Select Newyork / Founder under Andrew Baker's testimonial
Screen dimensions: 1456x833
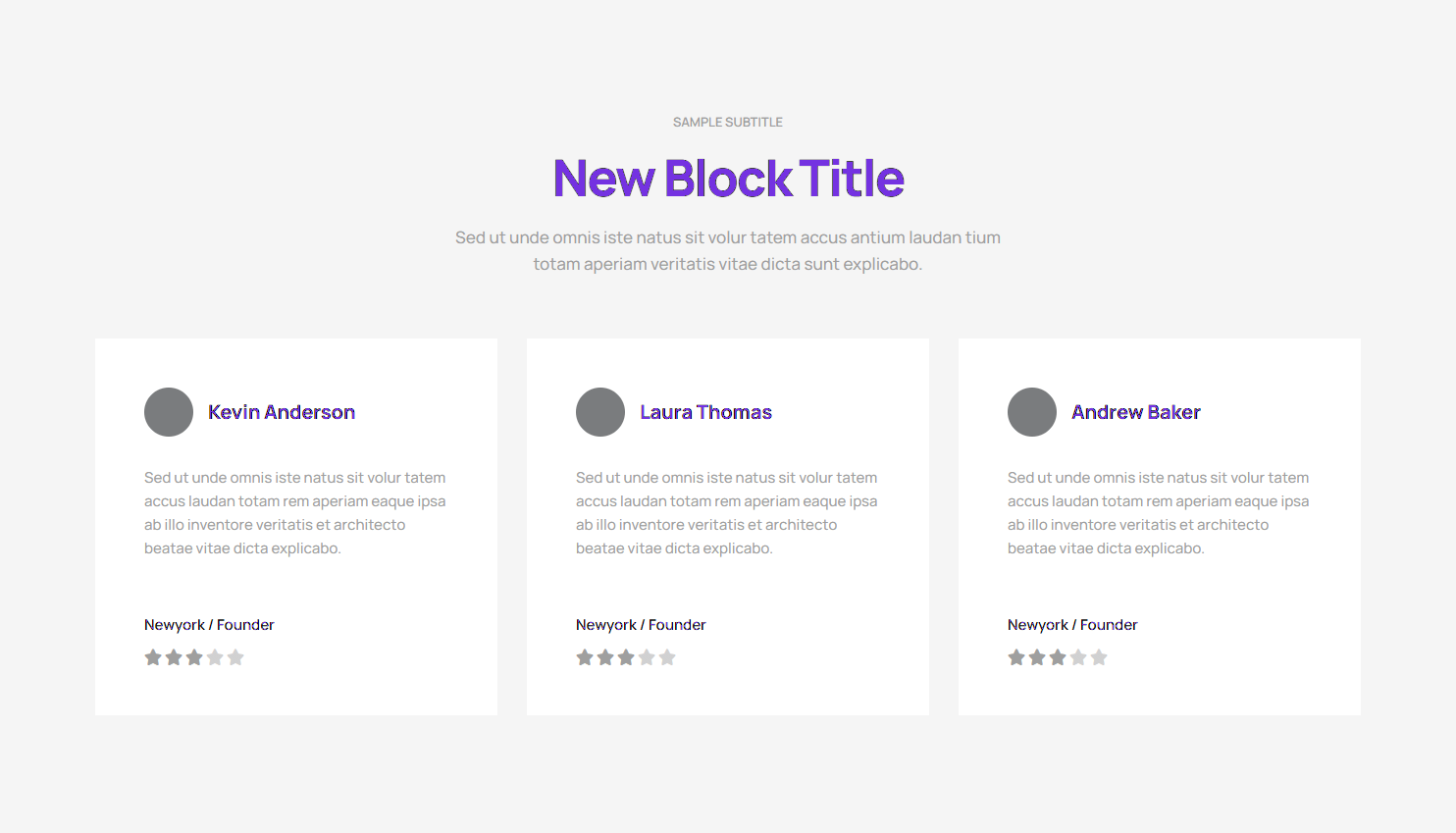point(1072,625)
